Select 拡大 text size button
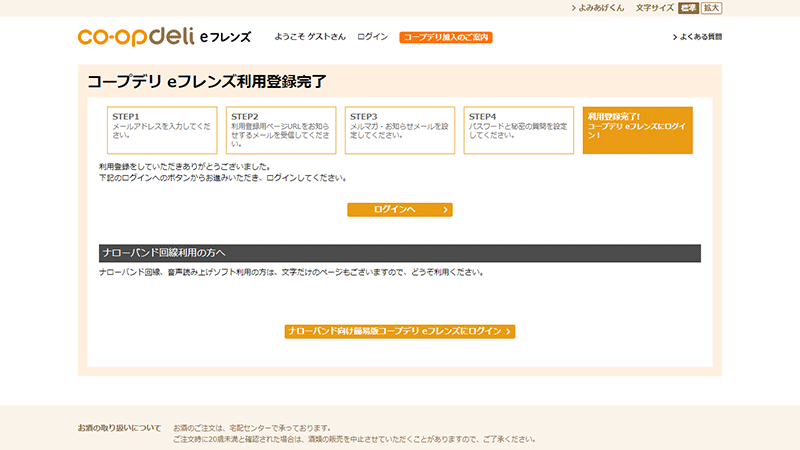 [712, 8]
